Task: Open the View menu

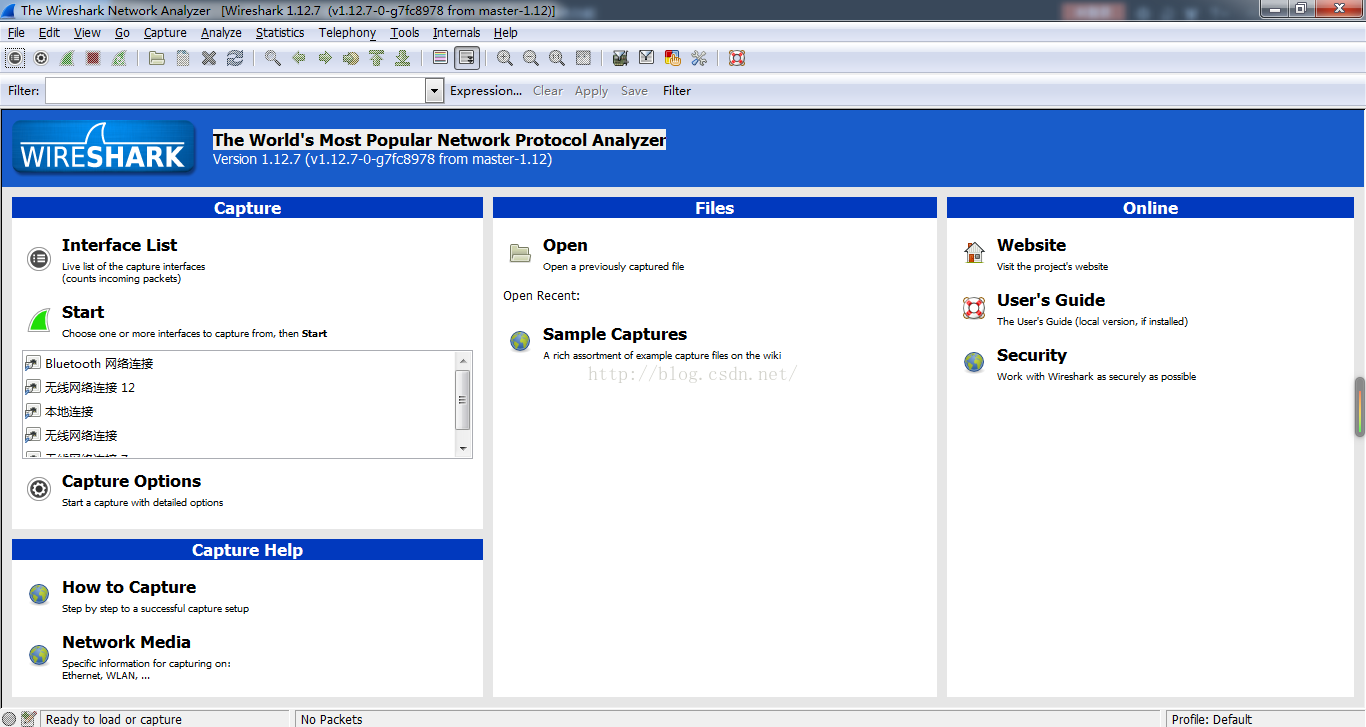Action: point(87,33)
